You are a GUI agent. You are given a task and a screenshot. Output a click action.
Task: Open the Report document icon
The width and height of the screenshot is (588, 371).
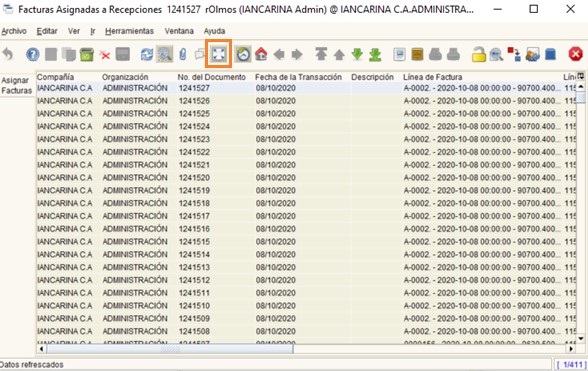399,55
